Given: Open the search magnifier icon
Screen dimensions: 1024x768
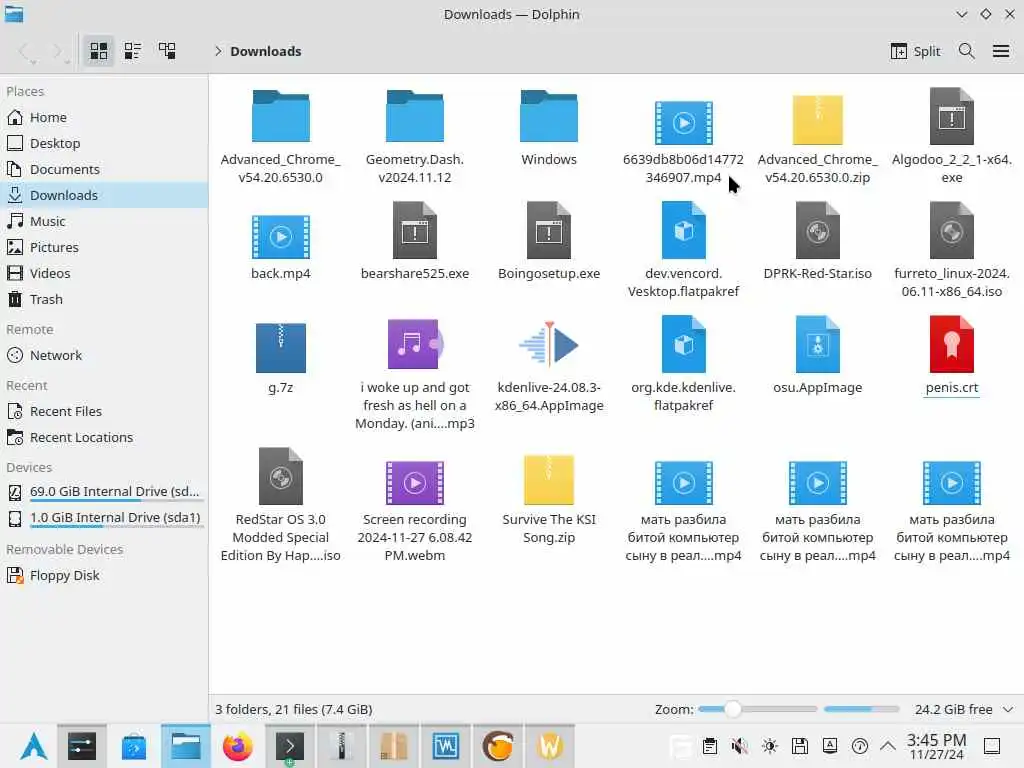Looking at the screenshot, I should [967, 51].
